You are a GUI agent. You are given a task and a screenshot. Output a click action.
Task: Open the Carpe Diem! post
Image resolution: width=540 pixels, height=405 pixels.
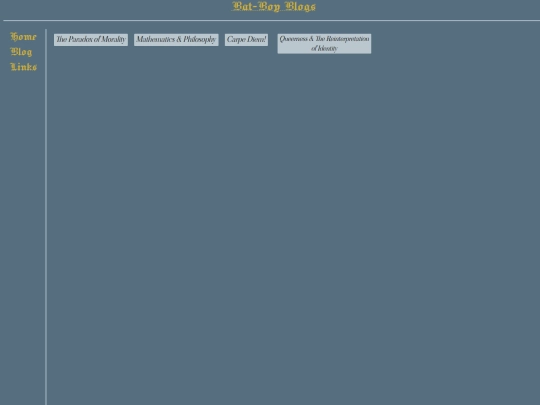(246, 40)
